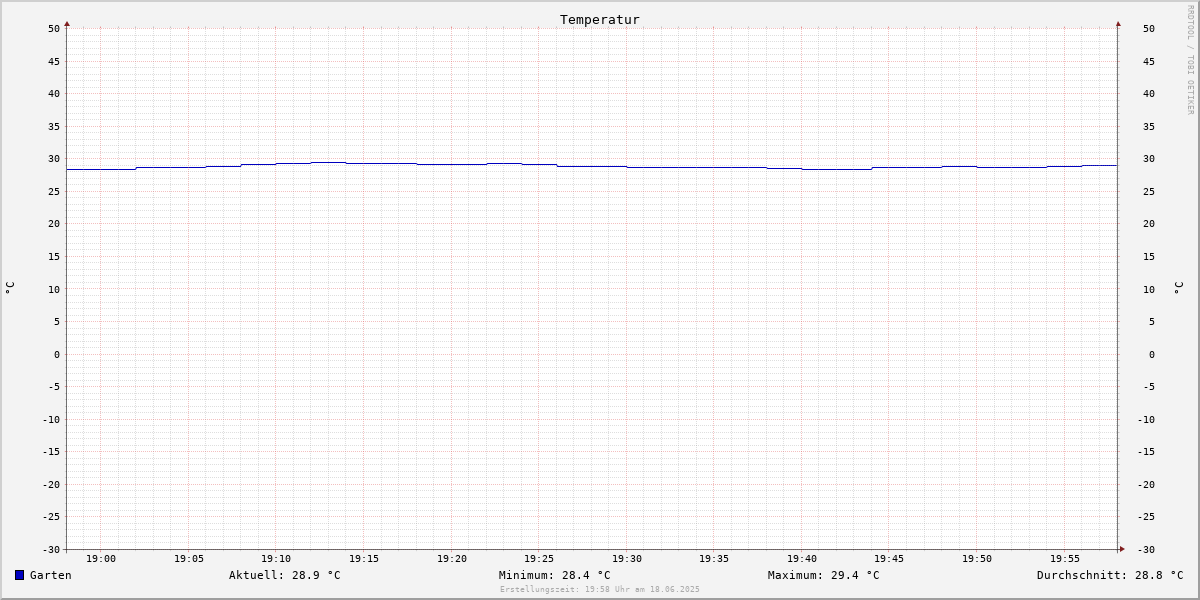1200x600 pixels.
Task: Select the Garten legend label
Action: pos(51,575)
